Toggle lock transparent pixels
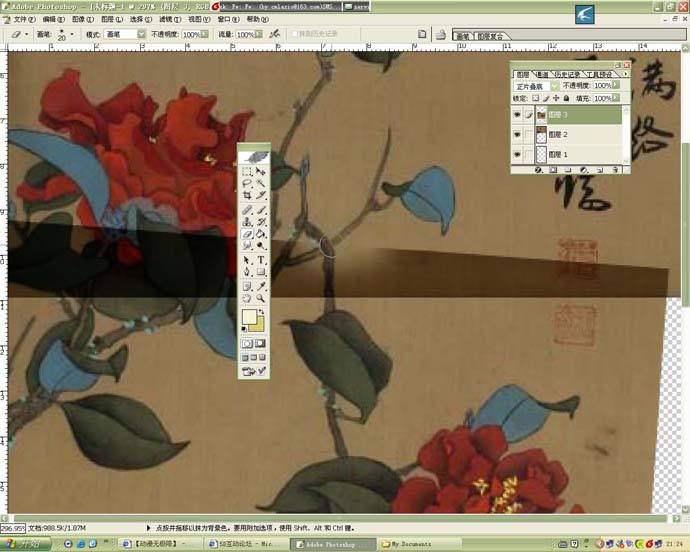This screenshot has width=690, height=552. (536, 98)
